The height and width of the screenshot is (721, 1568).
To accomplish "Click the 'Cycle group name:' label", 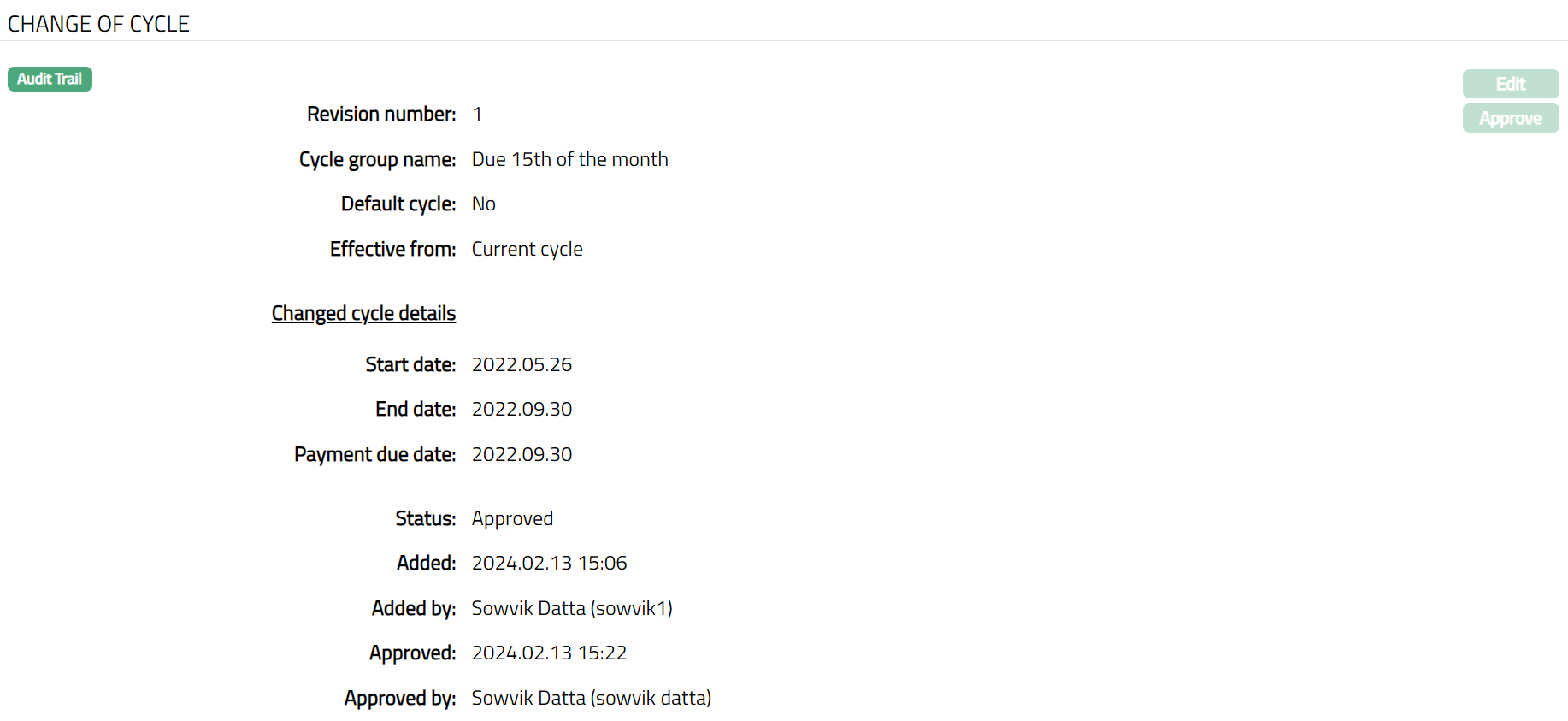I will click(377, 160).
